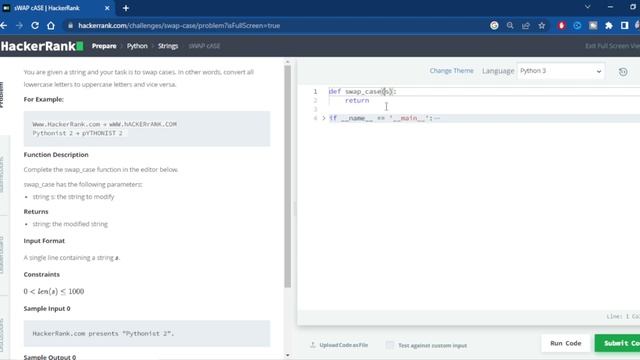Click the browser forward arrow

point(19,25)
